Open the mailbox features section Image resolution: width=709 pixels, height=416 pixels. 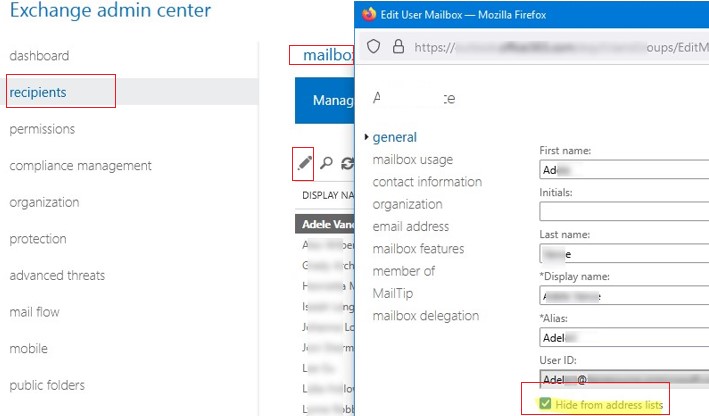tap(418, 249)
